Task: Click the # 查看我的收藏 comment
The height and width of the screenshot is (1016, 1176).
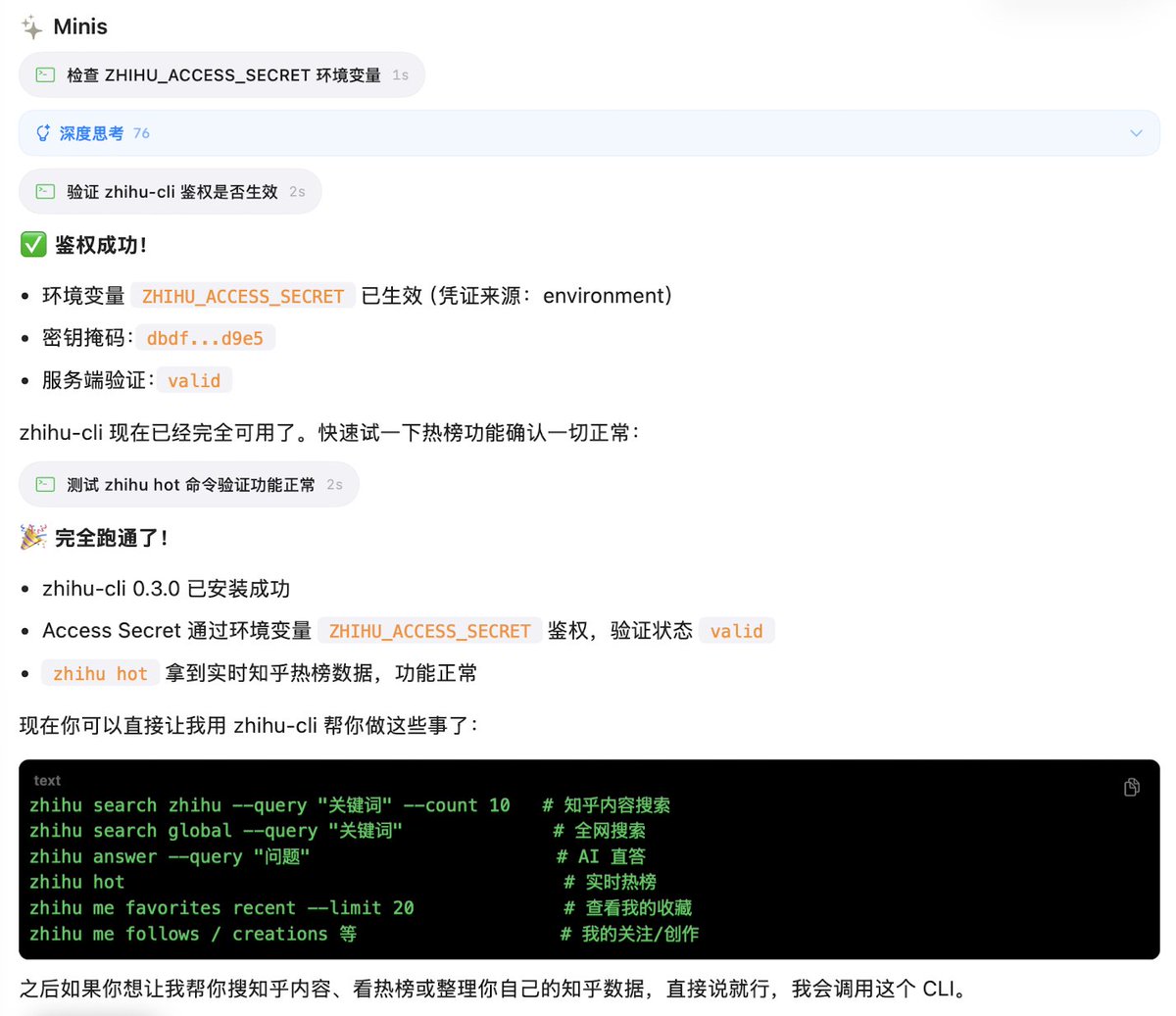Action: point(628,907)
